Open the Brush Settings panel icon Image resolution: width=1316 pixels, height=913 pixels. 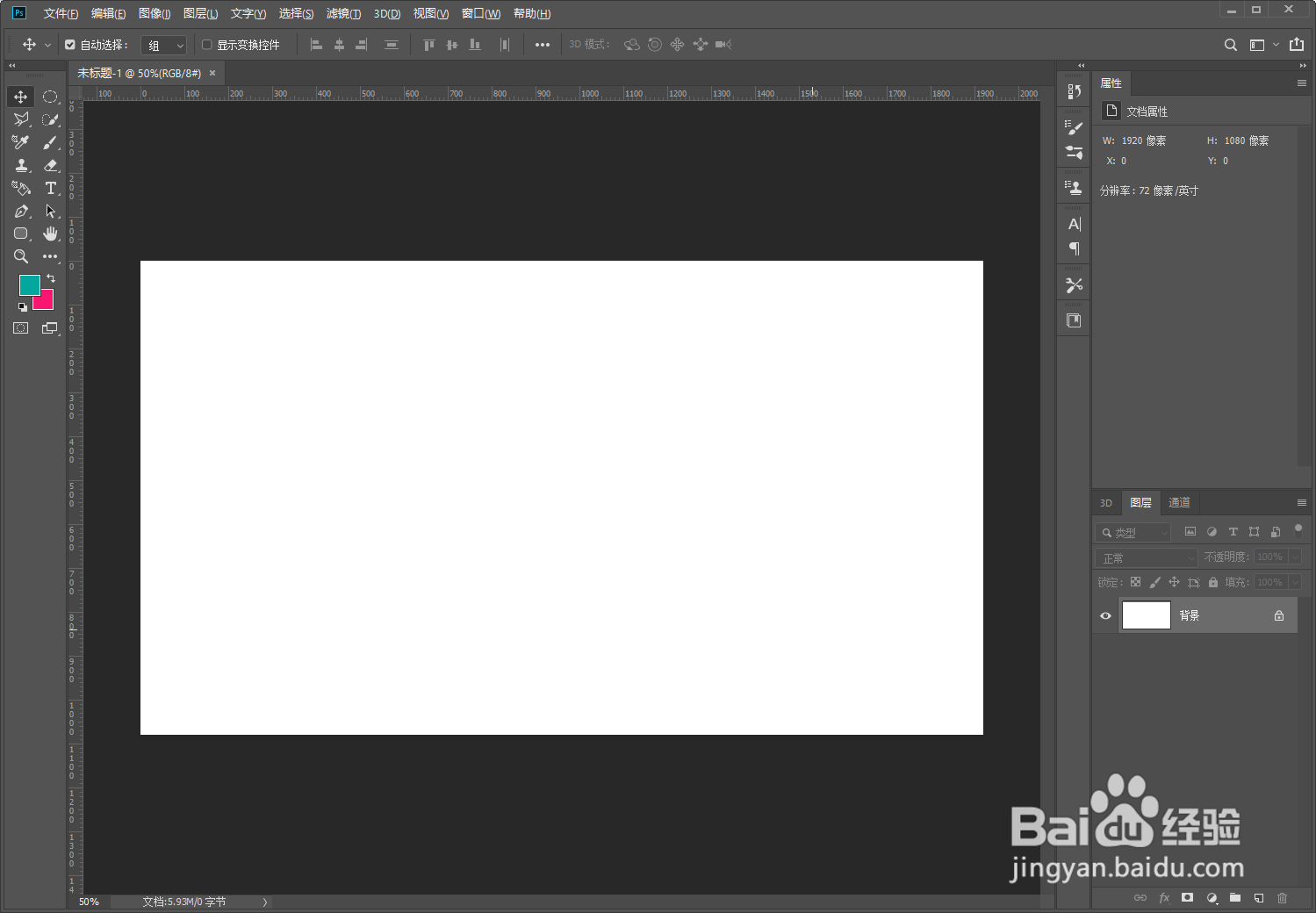pos(1074,127)
